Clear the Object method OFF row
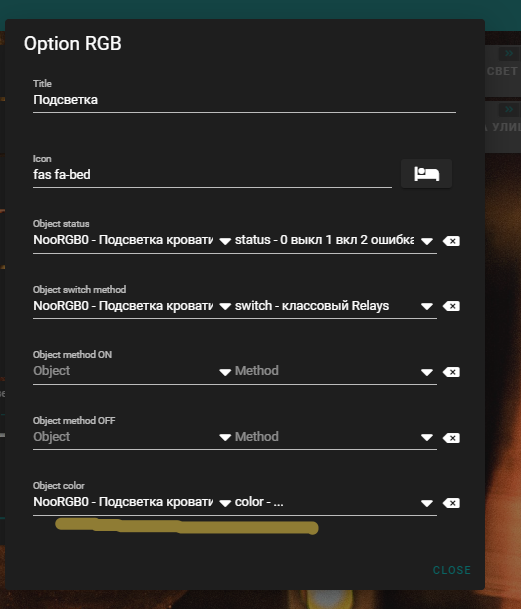This screenshot has width=521, height=609. (x=451, y=438)
